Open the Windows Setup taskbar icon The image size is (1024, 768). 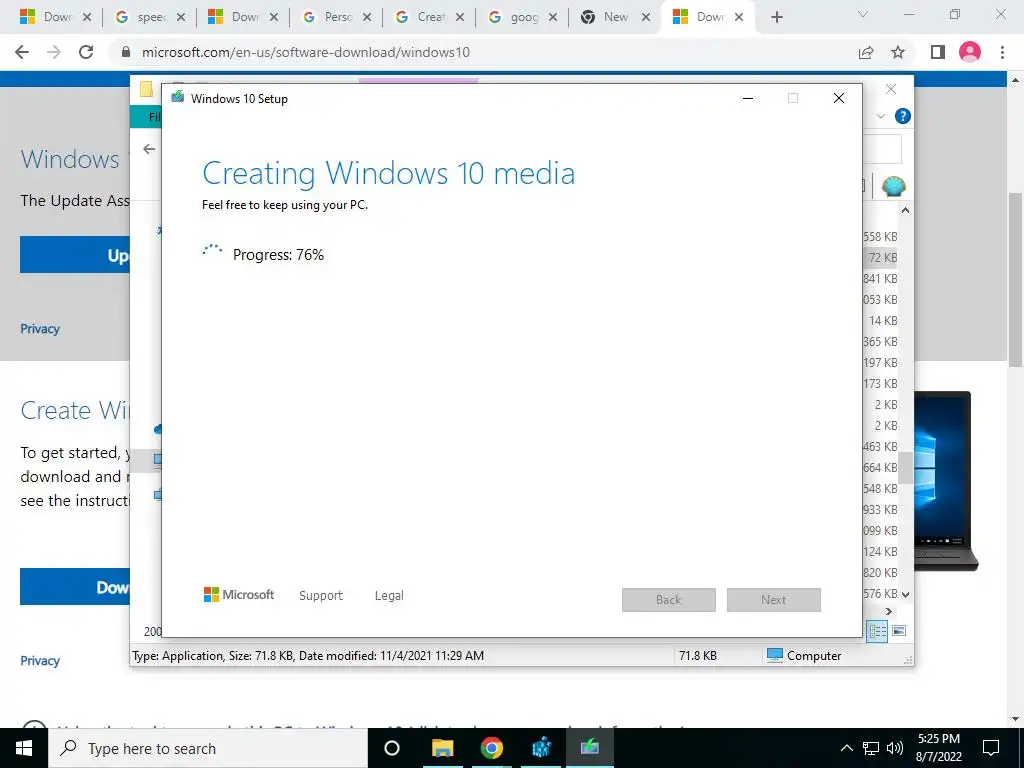coord(590,748)
